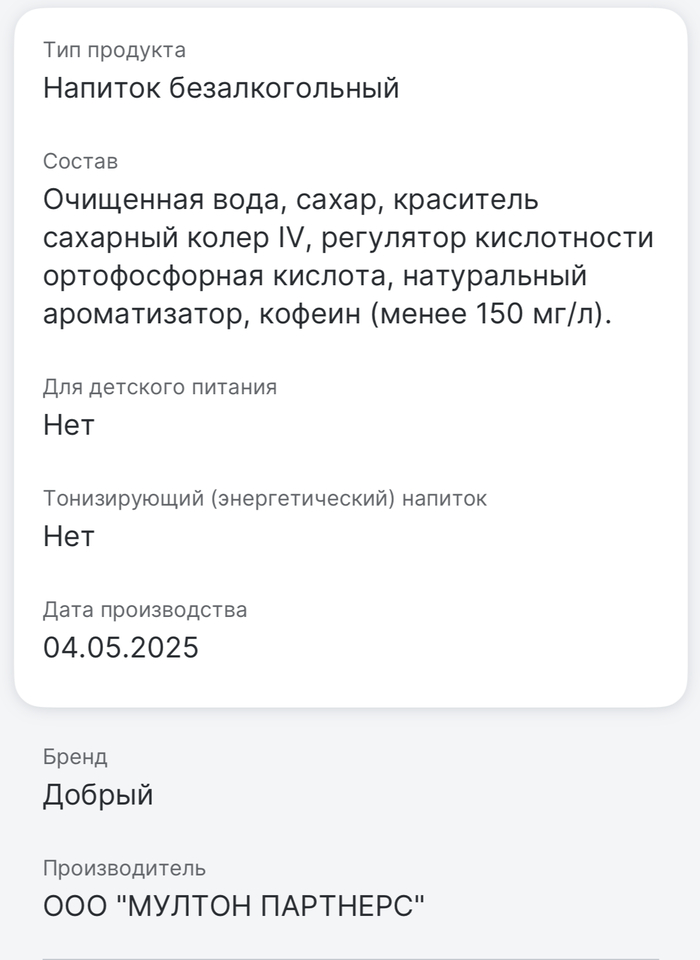The height and width of the screenshot is (960, 700).
Task: Click the "Тонизирующий (энергетический) напиток" label
Action: pyautogui.click(x=265, y=498)
